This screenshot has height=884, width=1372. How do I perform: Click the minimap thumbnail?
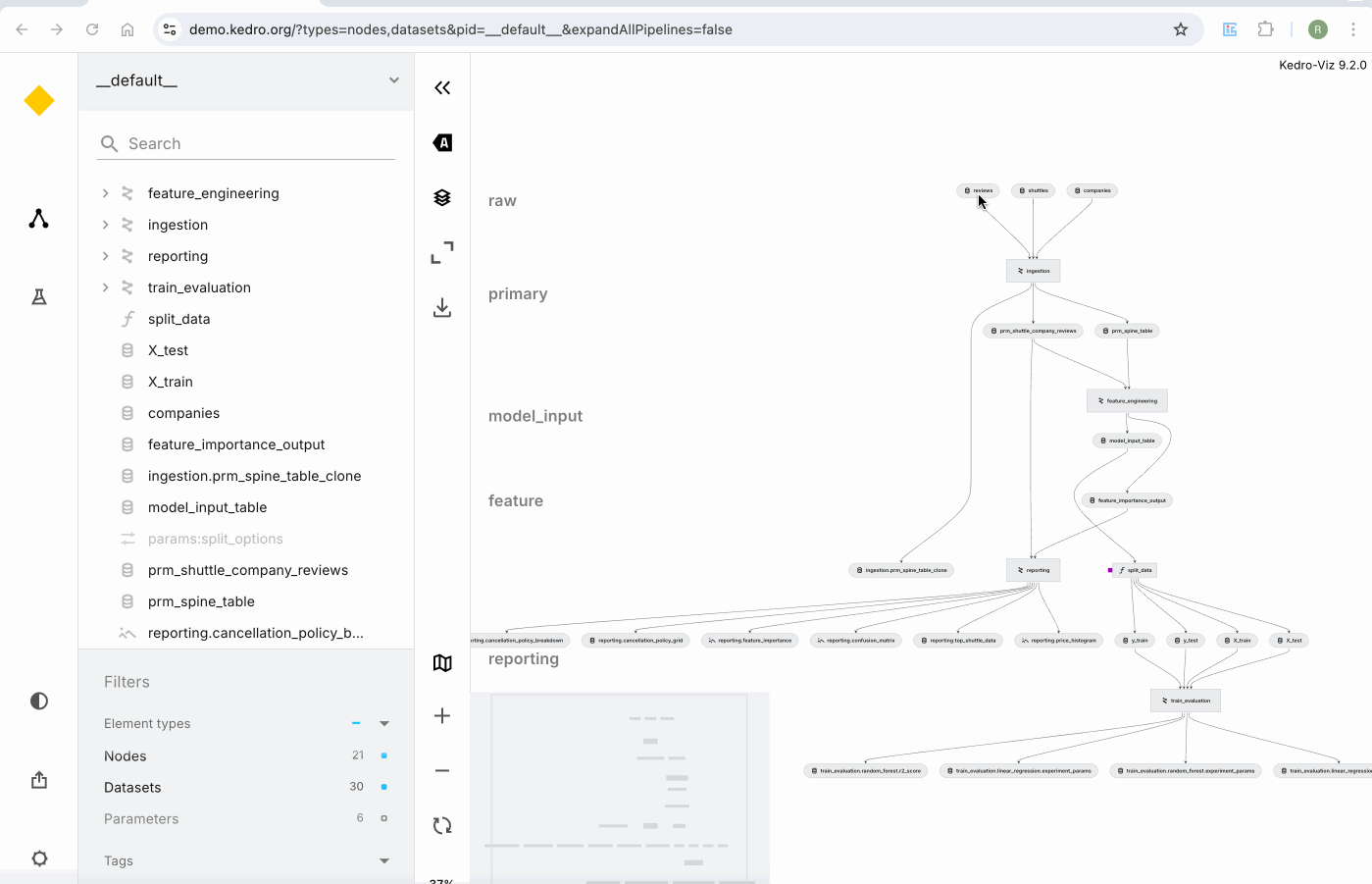[620, 789]
